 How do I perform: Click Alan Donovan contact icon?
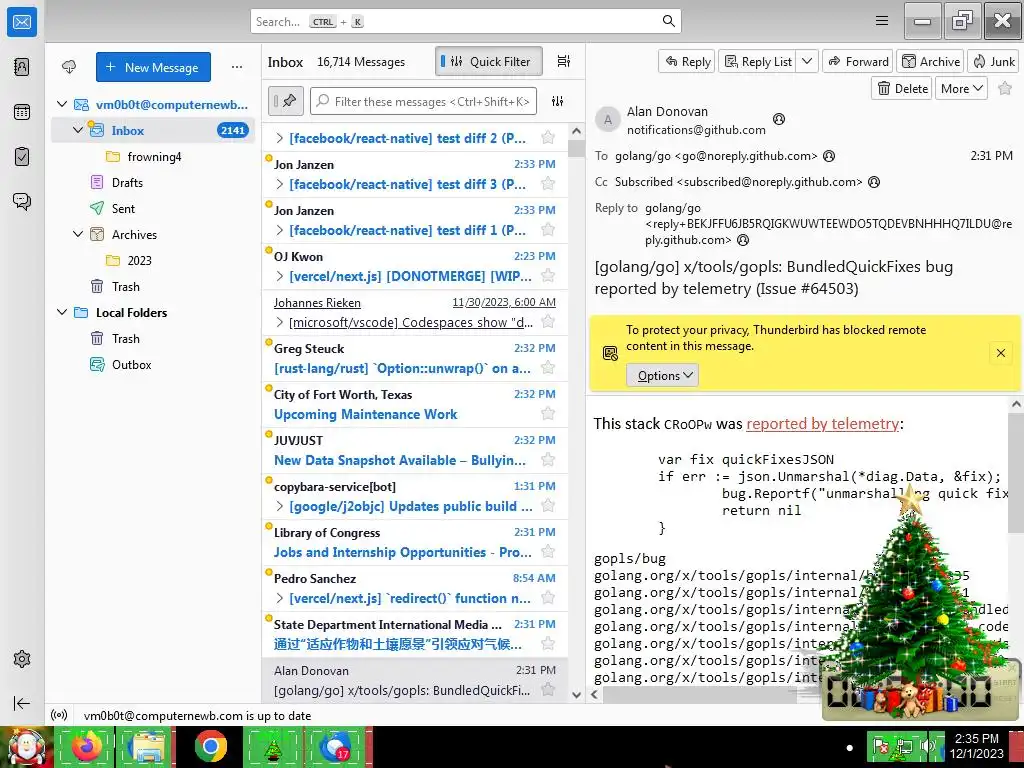click(778, 119)
